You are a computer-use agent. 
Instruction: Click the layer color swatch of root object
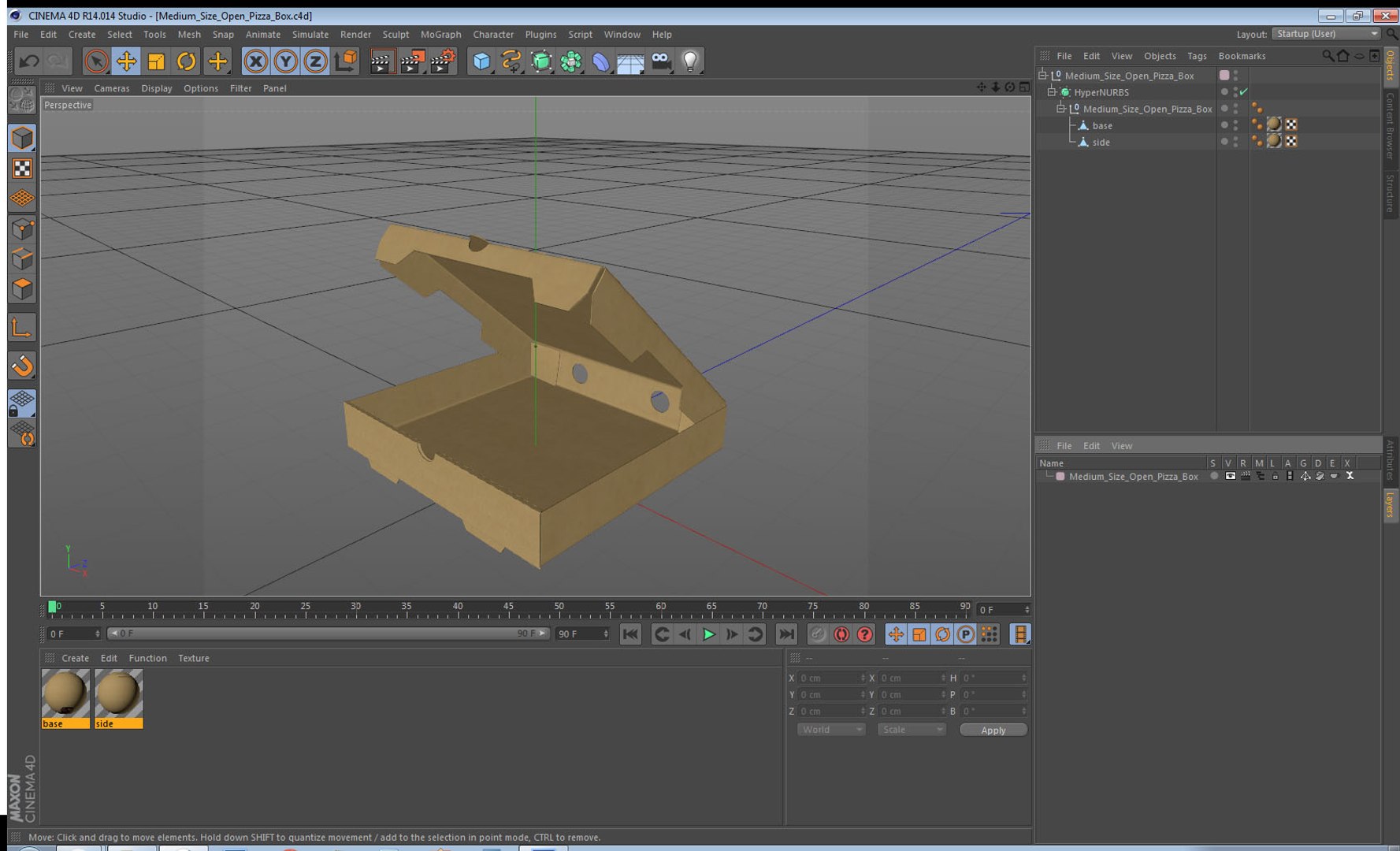point(1224,75)
